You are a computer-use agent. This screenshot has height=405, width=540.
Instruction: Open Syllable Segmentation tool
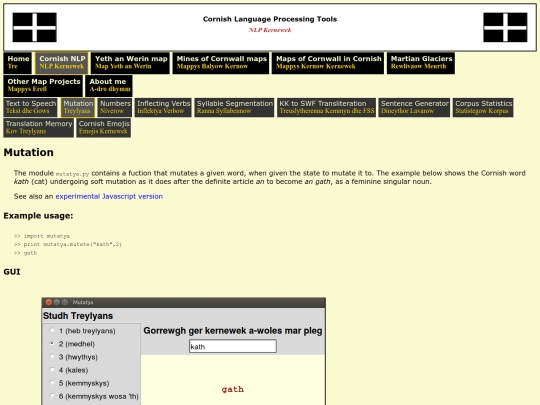pos(234,107)
